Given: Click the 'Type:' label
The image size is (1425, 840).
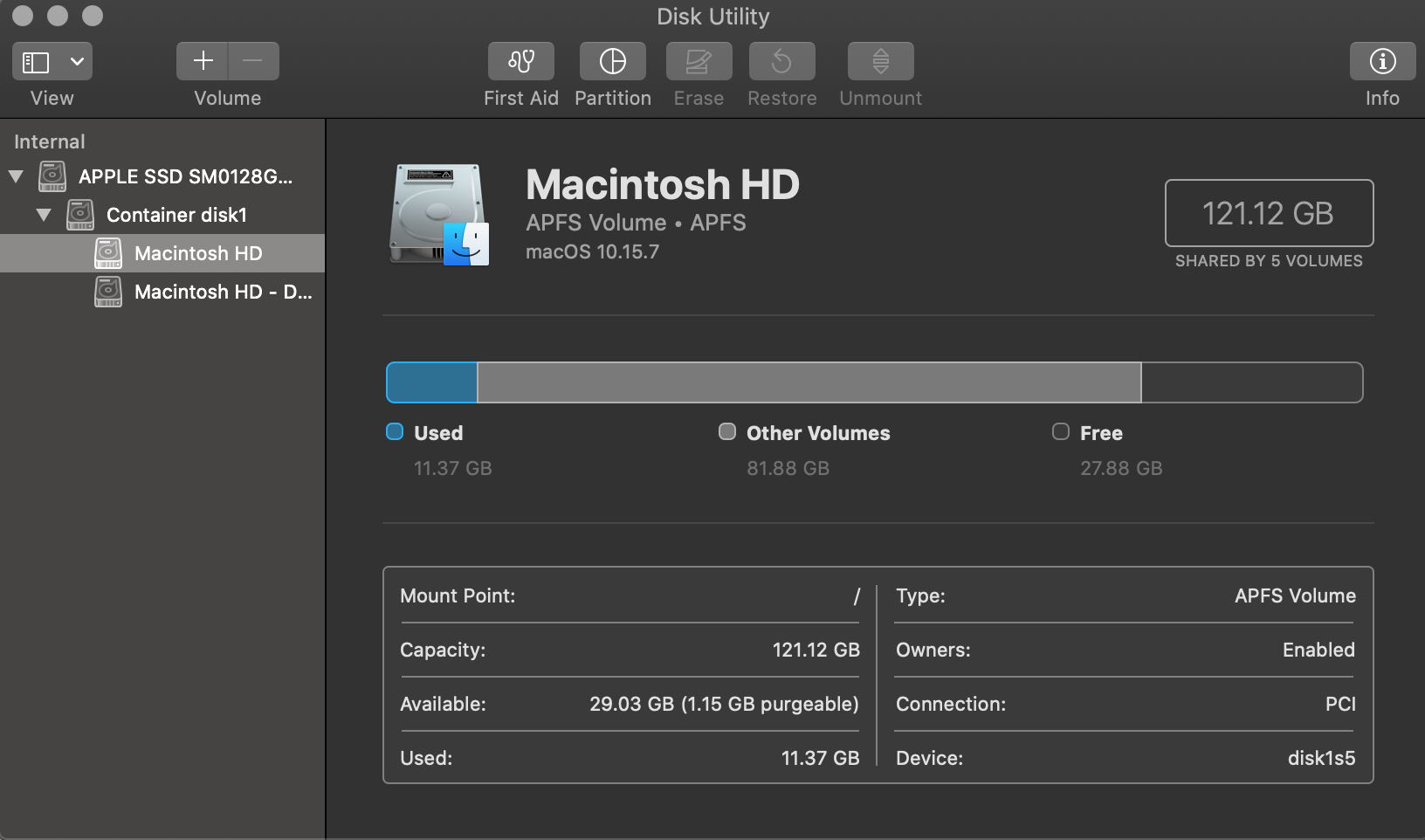Looking at the screenshot, I should pyautogui.click(x=920, y=596).
